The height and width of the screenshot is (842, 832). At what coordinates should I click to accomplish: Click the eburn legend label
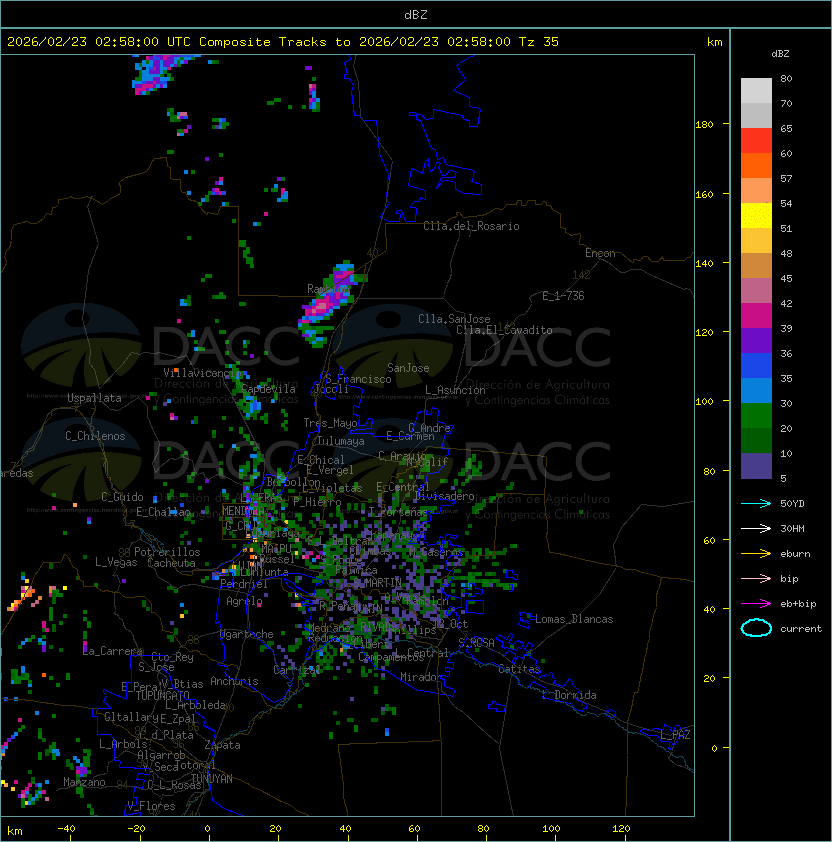tap(795, 554)
